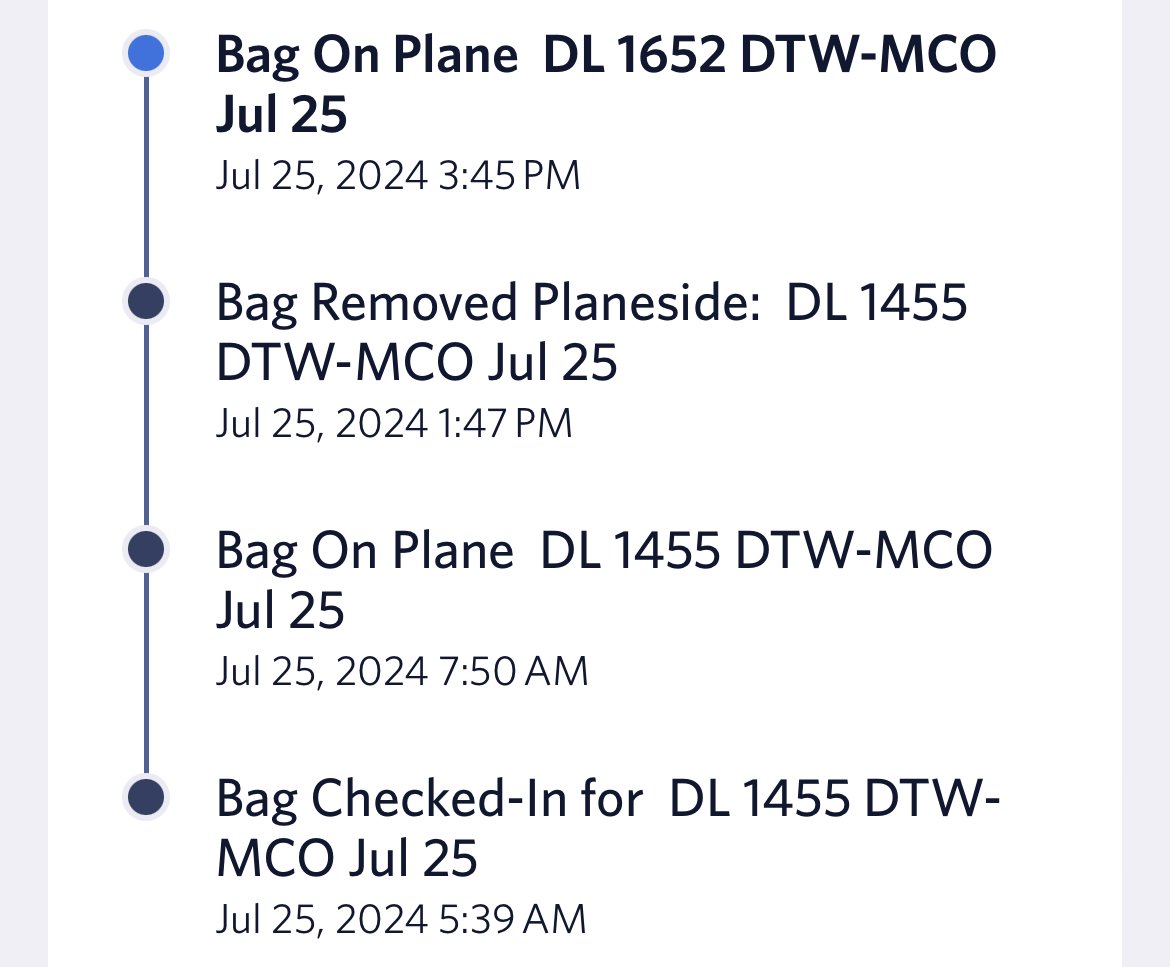Select DL 1455 in the Checked-In entry

(x=760, y=798)
